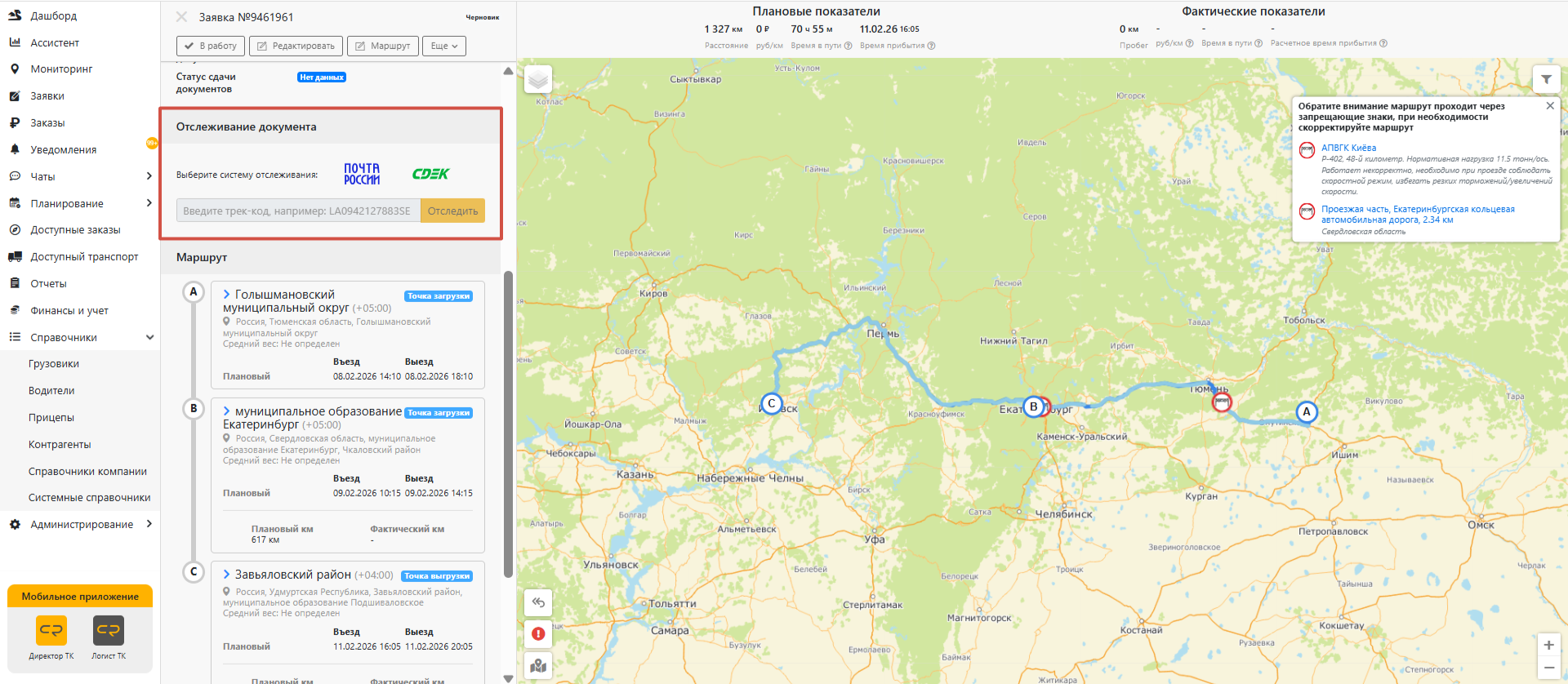Close the Заявка №9461961 panel
This screenshot has height=684, width=1568.
coord(182,16)
